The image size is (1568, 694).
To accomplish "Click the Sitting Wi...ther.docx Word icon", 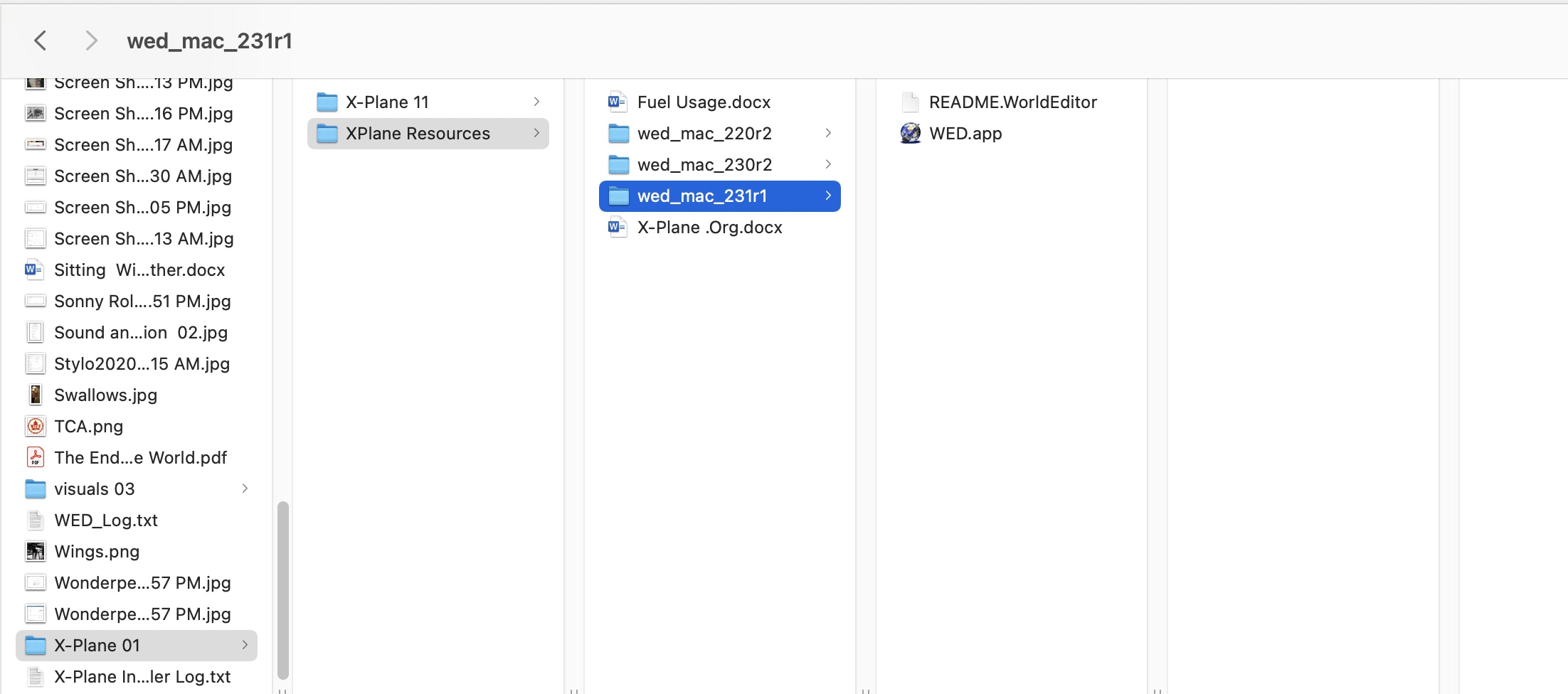I will [34, 269].
